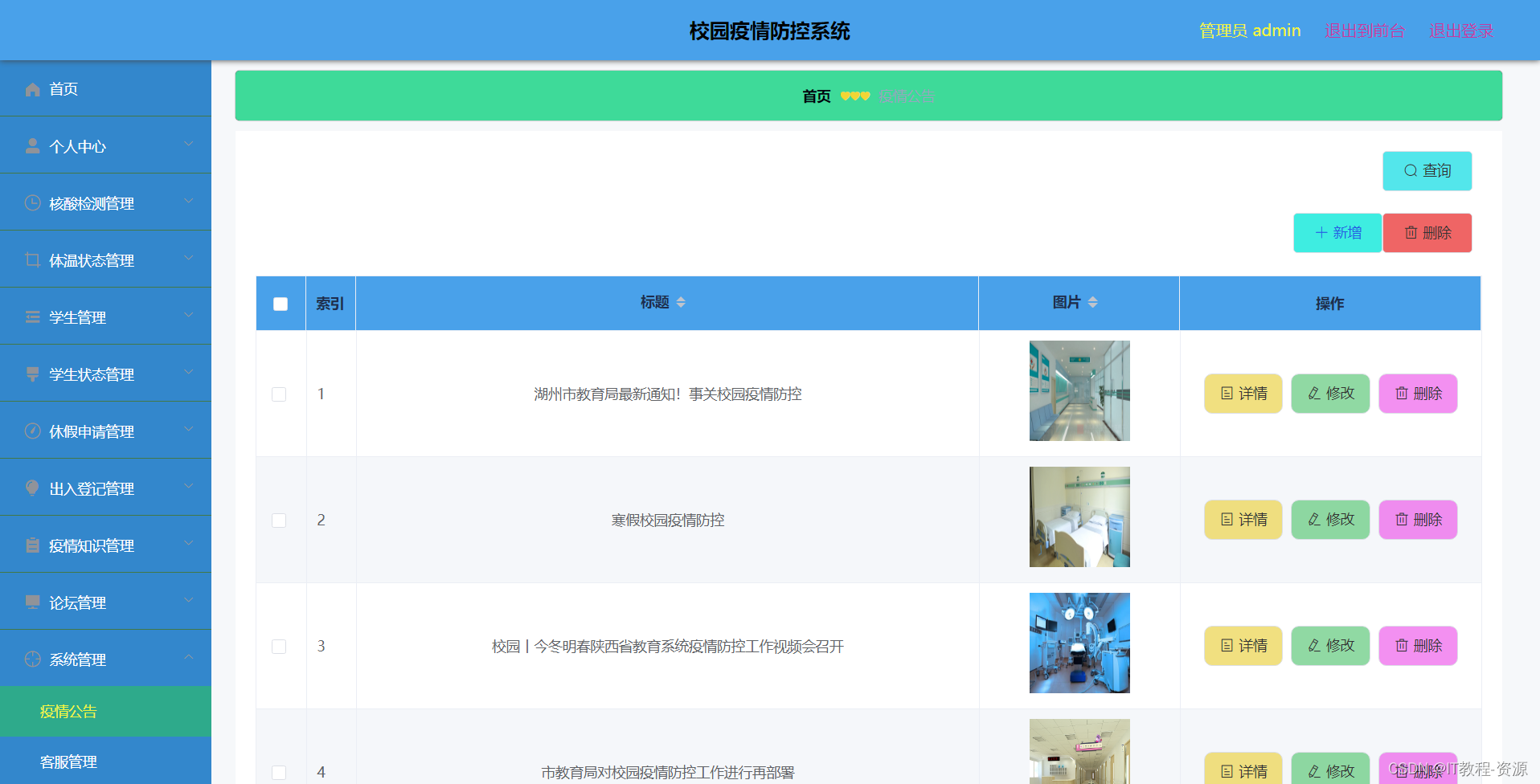Check the checkbox for row 4
1540x784 pixels.
279,773
